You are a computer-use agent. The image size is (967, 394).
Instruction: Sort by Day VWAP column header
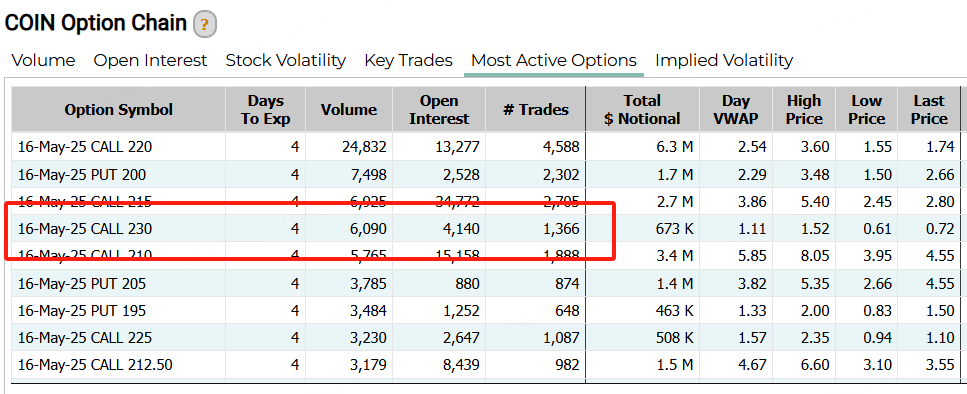[736, 110]
